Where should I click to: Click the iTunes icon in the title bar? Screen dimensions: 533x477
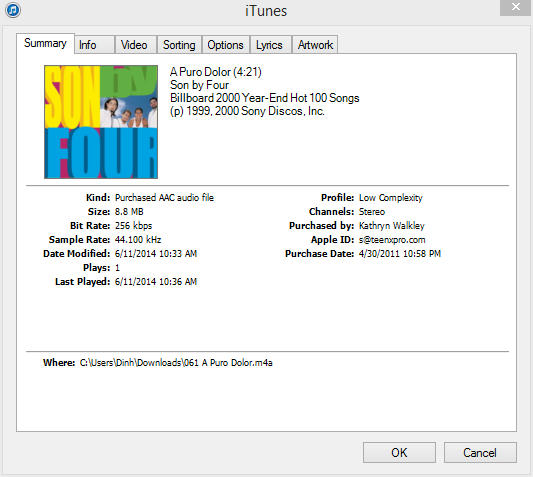(x=13, y=10)
